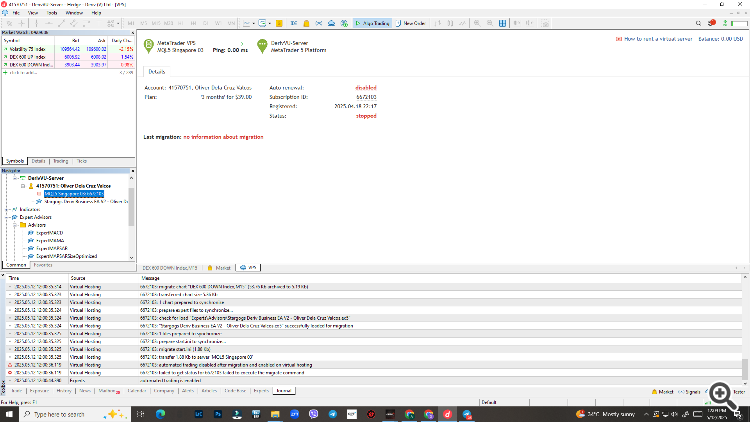
Task: Select M15 timeframe
Action: pyautogui.click(x=156, y=23)
